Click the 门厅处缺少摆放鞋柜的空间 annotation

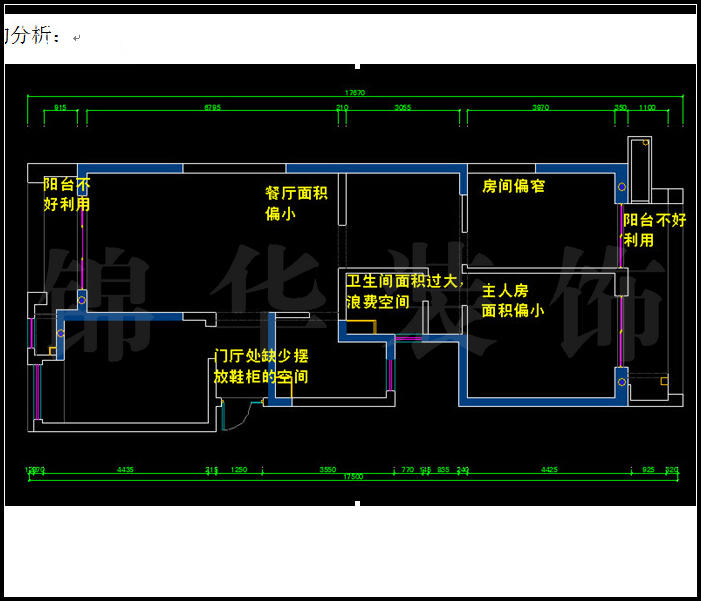tap(261, 366)
